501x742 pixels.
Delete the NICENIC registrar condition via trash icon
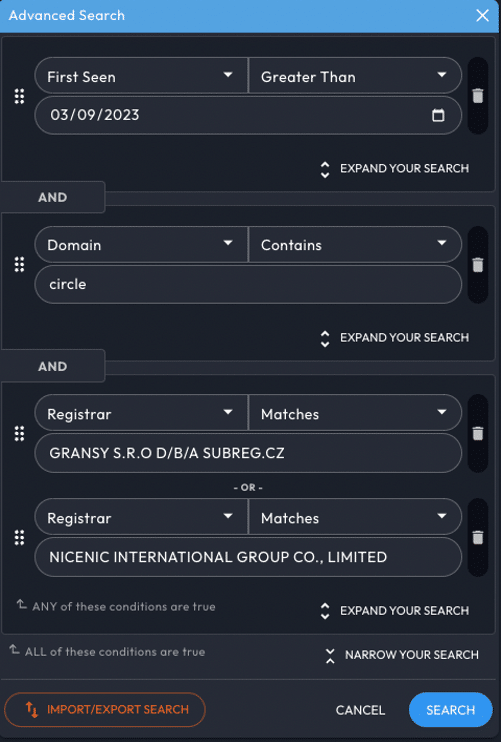tap(478, 537)
